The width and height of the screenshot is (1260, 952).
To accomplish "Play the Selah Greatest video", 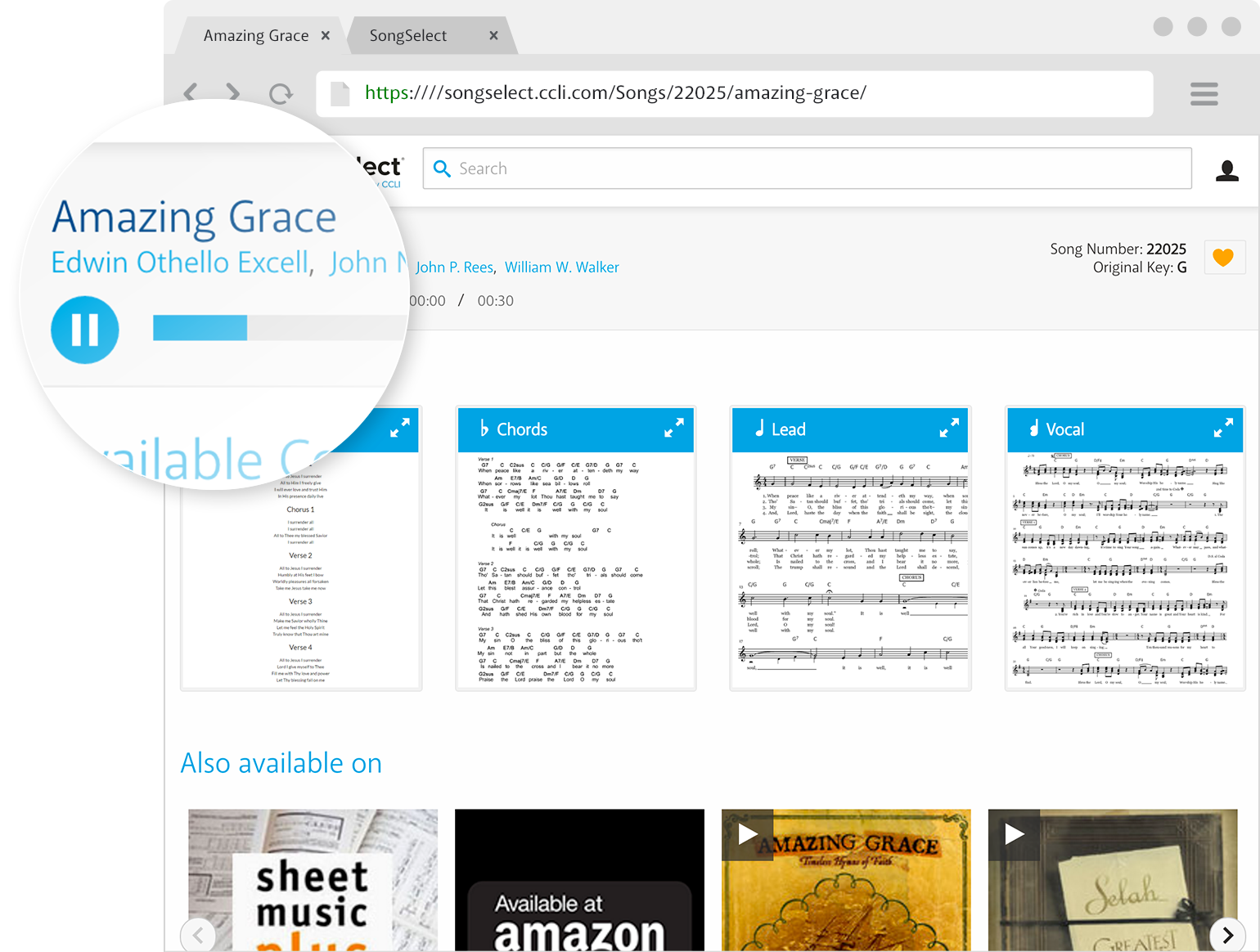I will tap(1015, 834).
